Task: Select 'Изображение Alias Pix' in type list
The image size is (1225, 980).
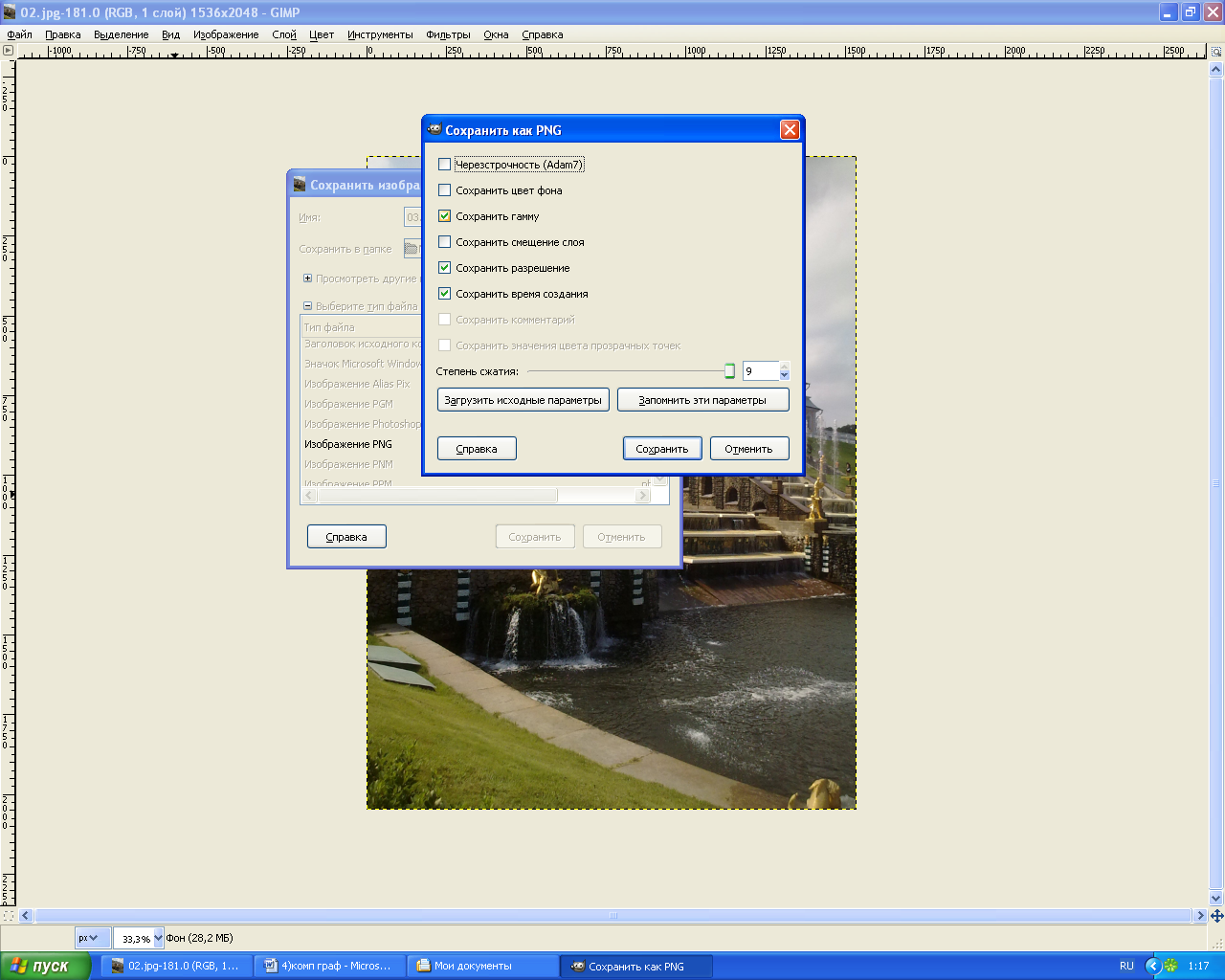Action: 363,384
